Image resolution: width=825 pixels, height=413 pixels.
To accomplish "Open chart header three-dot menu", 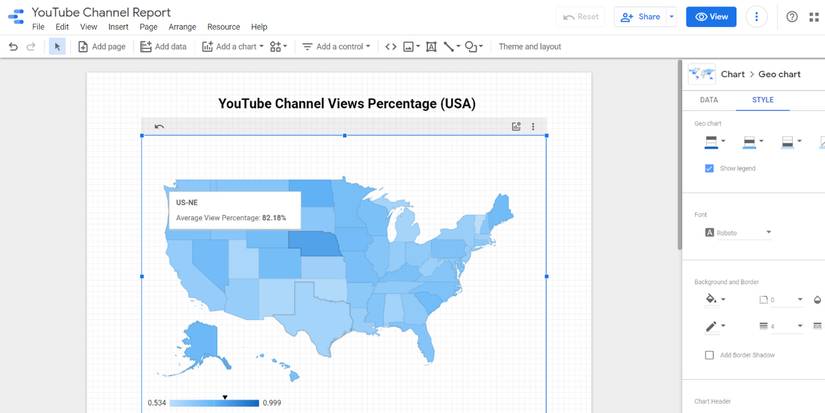I will [x=533, y=126].
